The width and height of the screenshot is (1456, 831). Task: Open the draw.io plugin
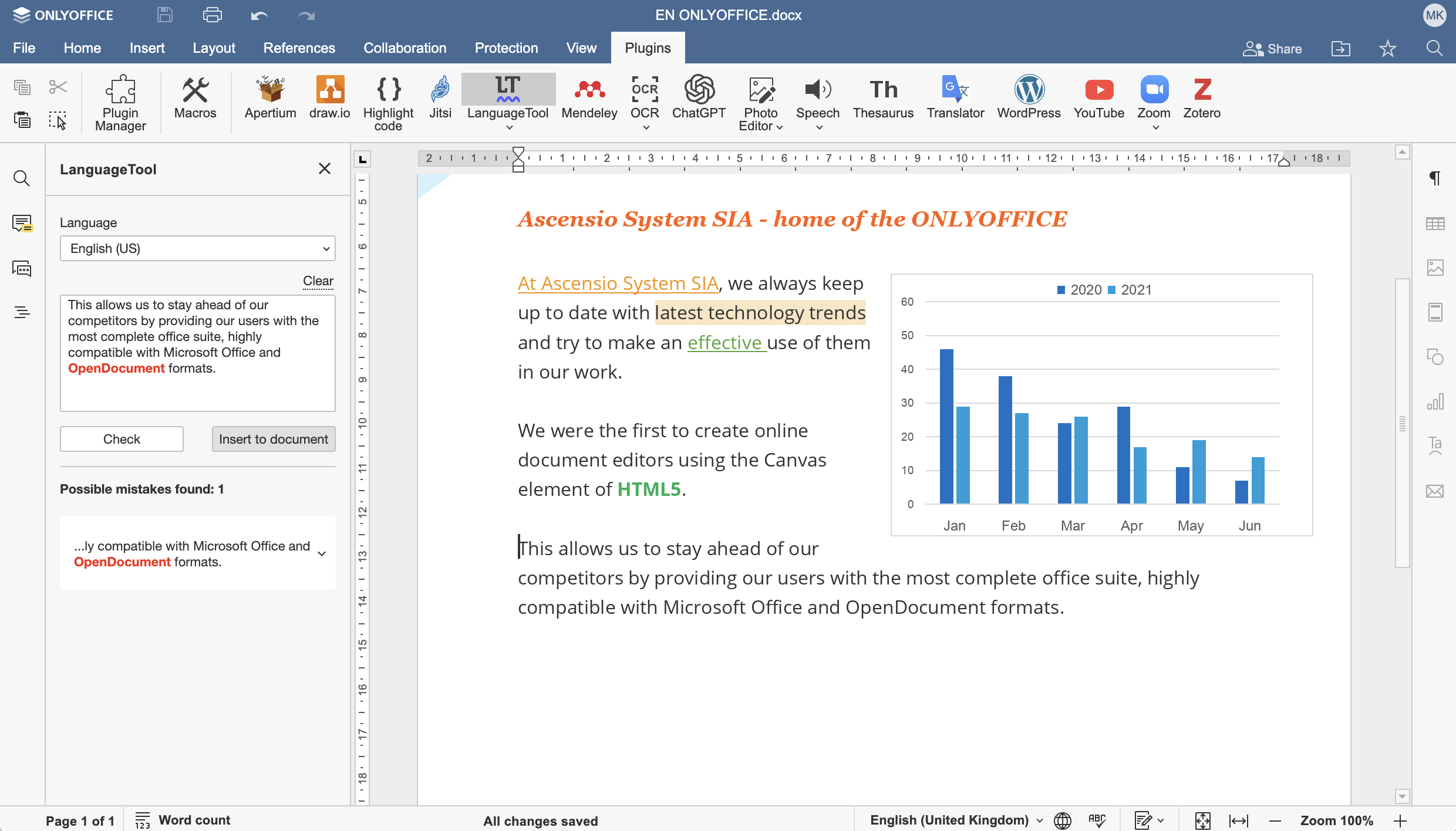point(329,99)
